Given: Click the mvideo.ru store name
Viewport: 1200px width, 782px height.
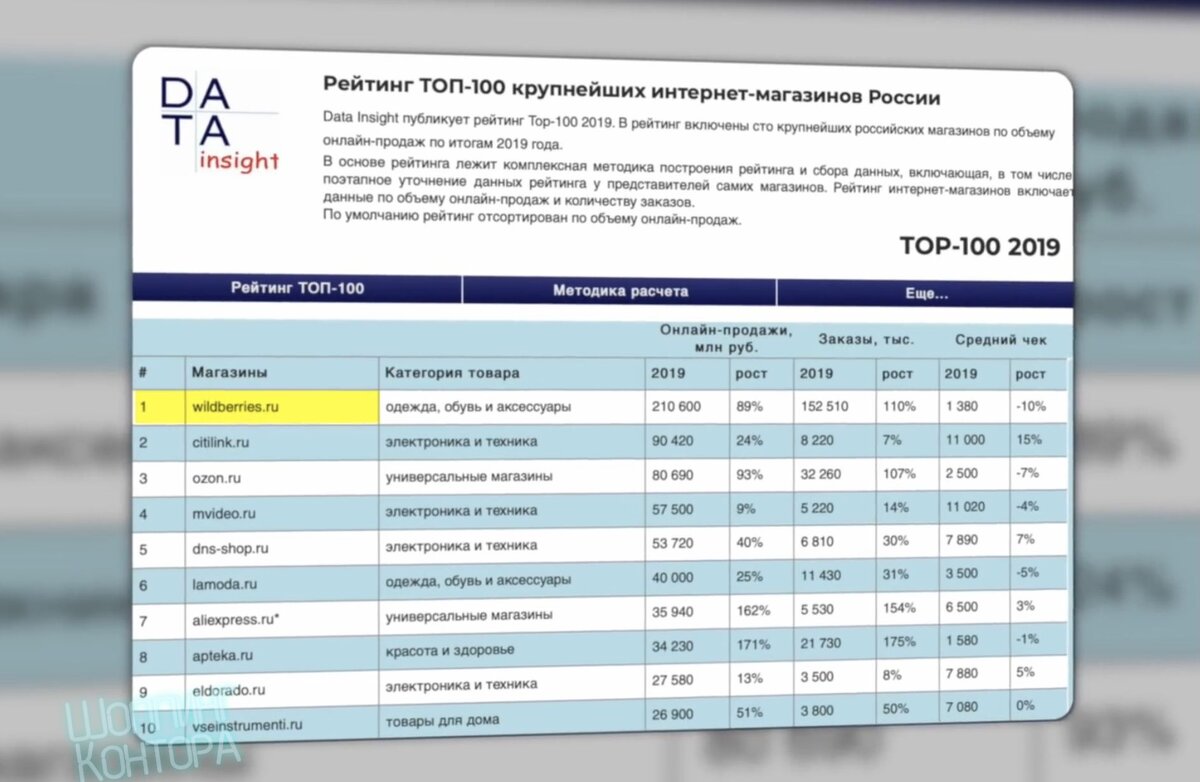Looking at the screenshot, I should pyautogui.click(x=223, y=513).
